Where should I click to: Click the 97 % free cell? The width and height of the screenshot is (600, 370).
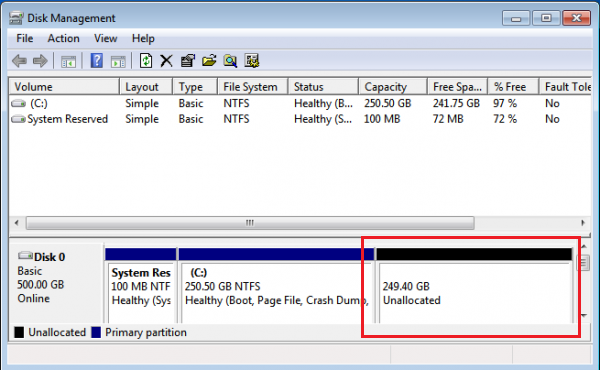pyautogui.click(x=505, y=103)
